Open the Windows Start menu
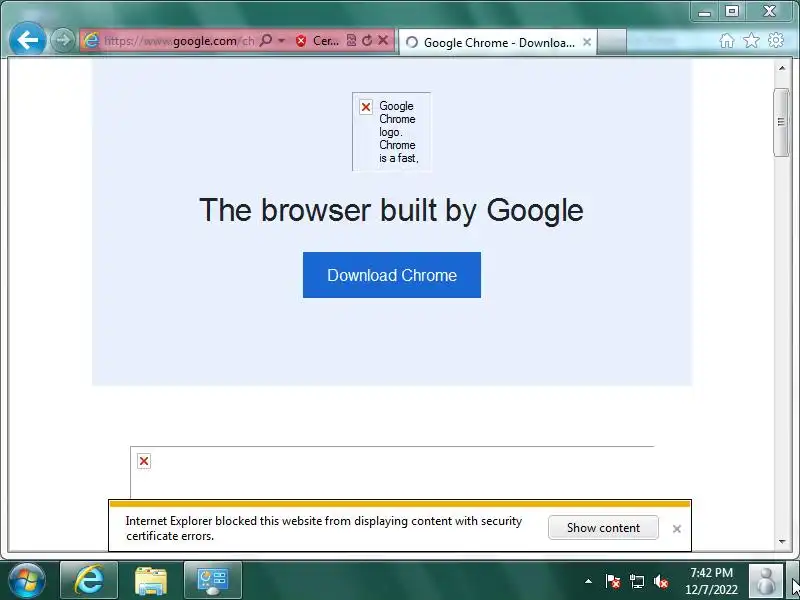The image size is (800, 600). 26,581
